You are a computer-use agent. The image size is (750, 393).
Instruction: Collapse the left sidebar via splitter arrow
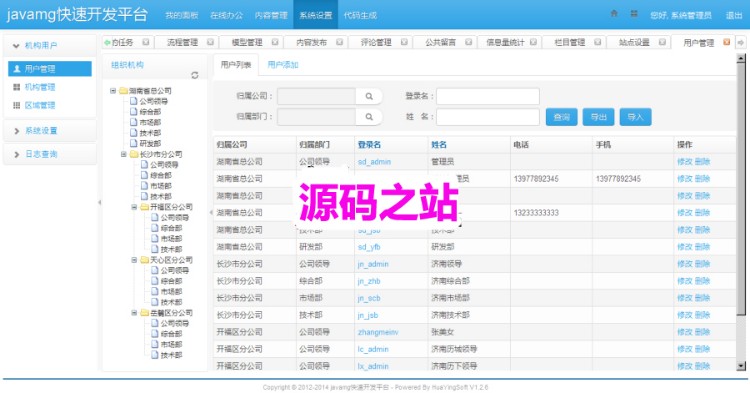click(x=99, y=203)
